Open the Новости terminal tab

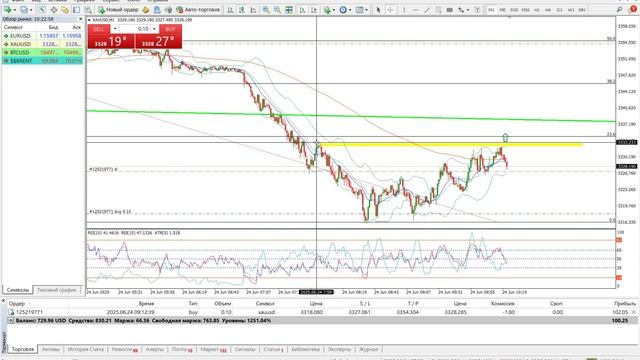(124, 349)
